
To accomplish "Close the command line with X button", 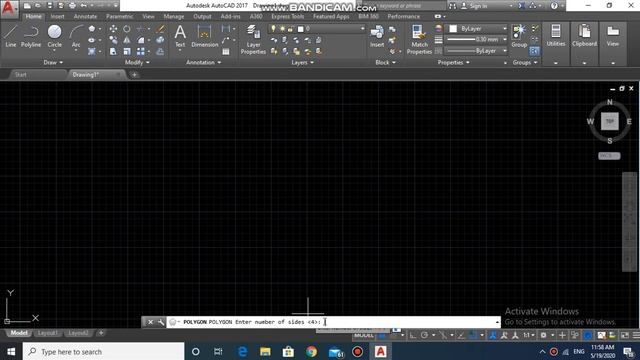I will pos(150,322).
